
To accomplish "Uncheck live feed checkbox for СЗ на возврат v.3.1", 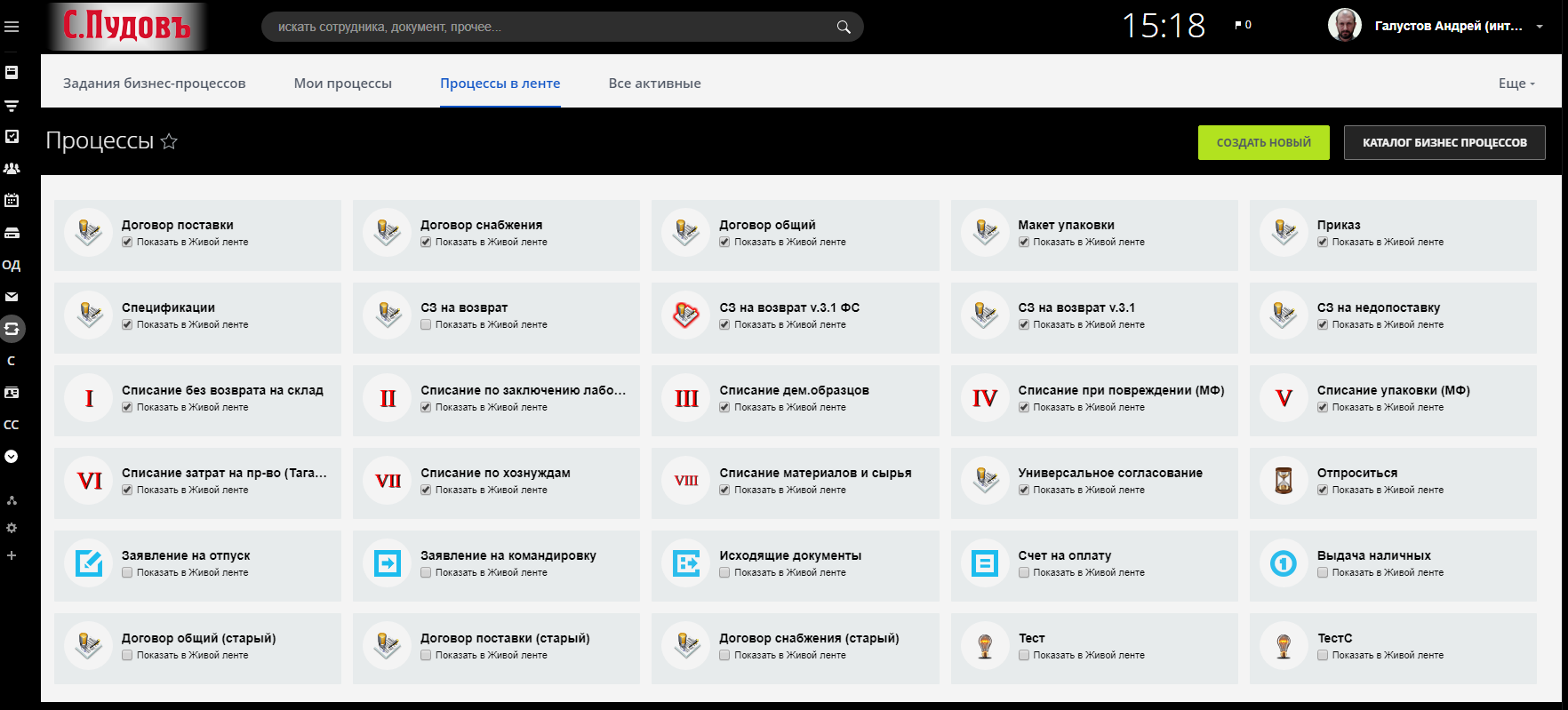I will (1024, 324).
